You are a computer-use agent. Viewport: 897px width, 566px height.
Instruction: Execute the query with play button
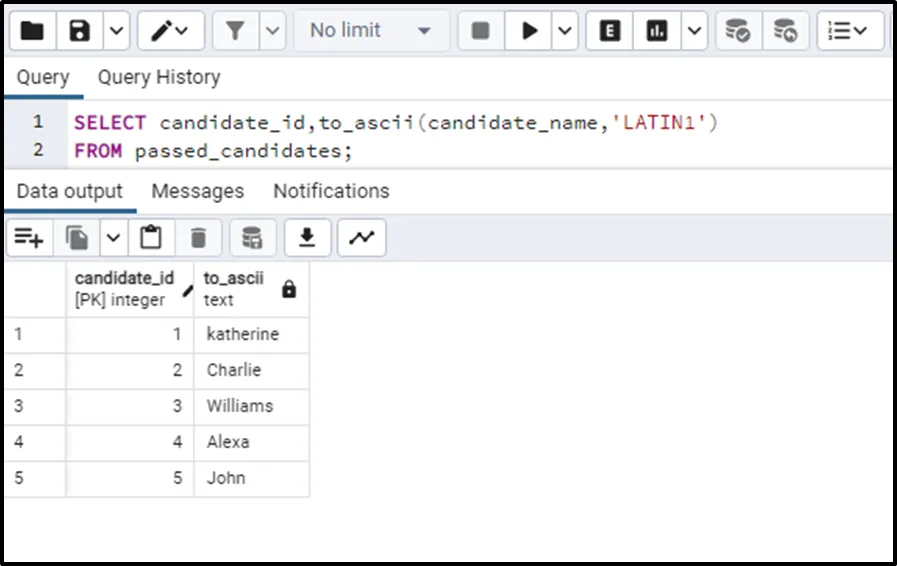529,31
